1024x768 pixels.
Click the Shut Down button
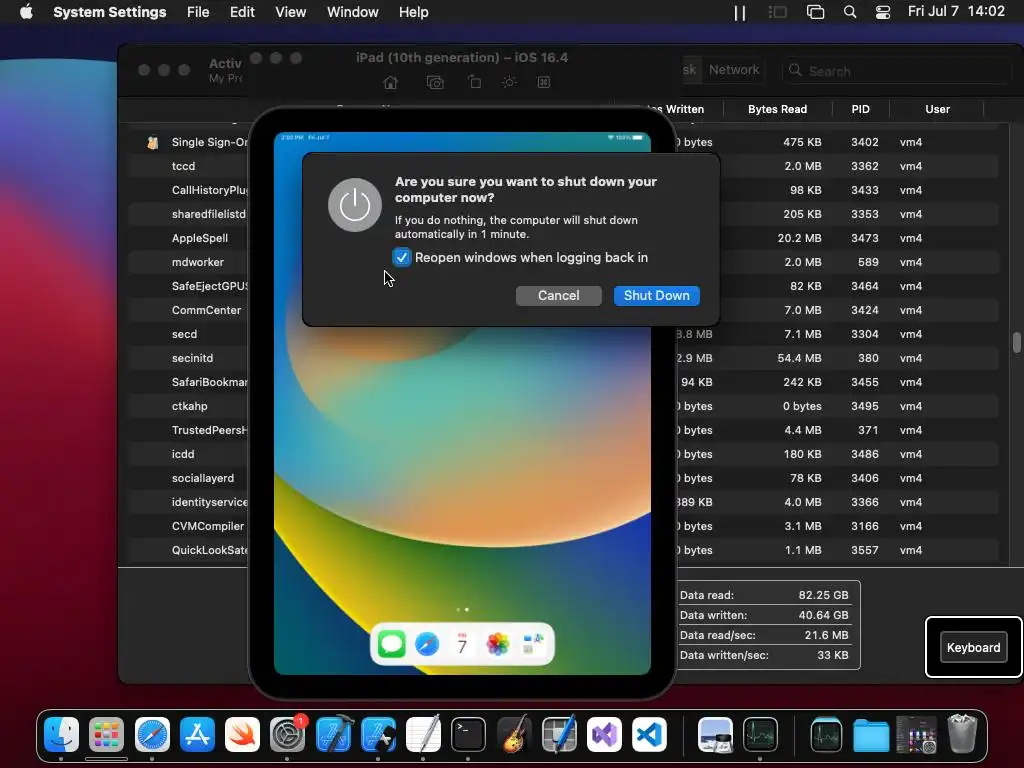point(656,295)
